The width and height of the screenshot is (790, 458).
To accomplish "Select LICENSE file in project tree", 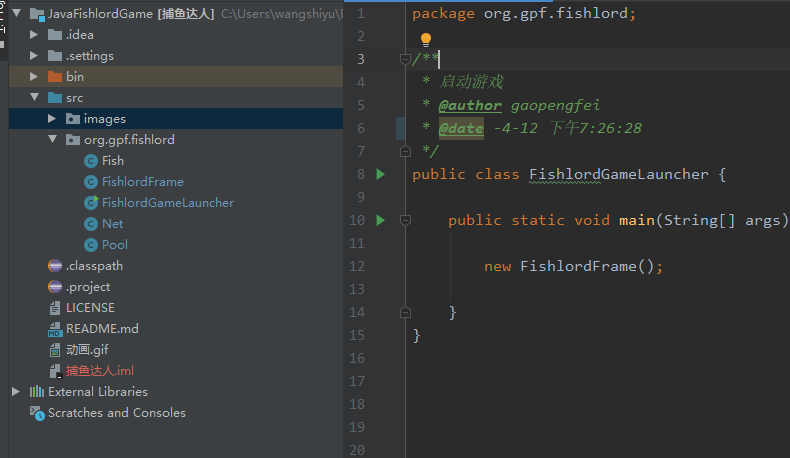I will click(90, 308).
